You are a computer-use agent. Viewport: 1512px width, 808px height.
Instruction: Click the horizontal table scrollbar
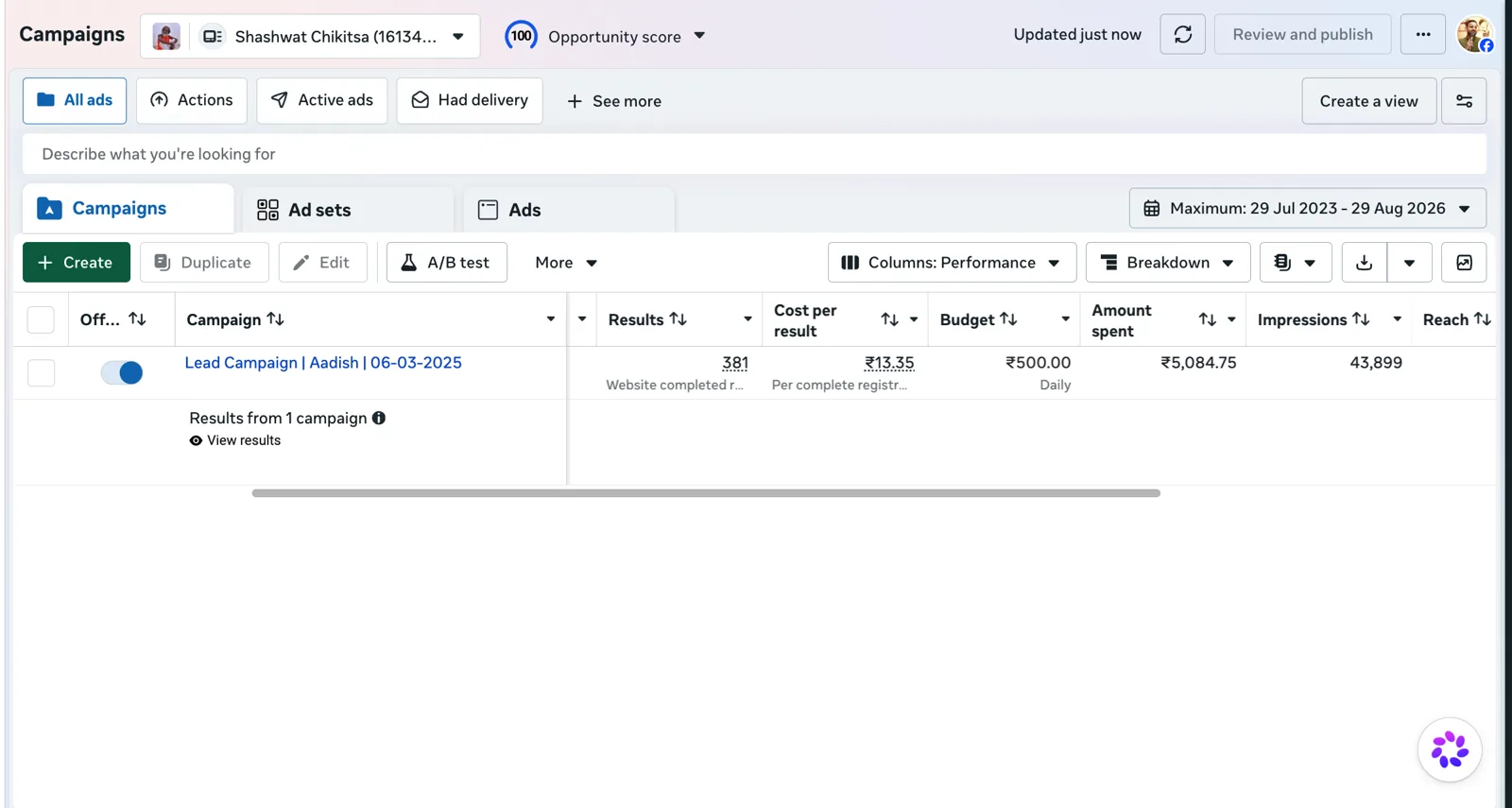point(706,493)
